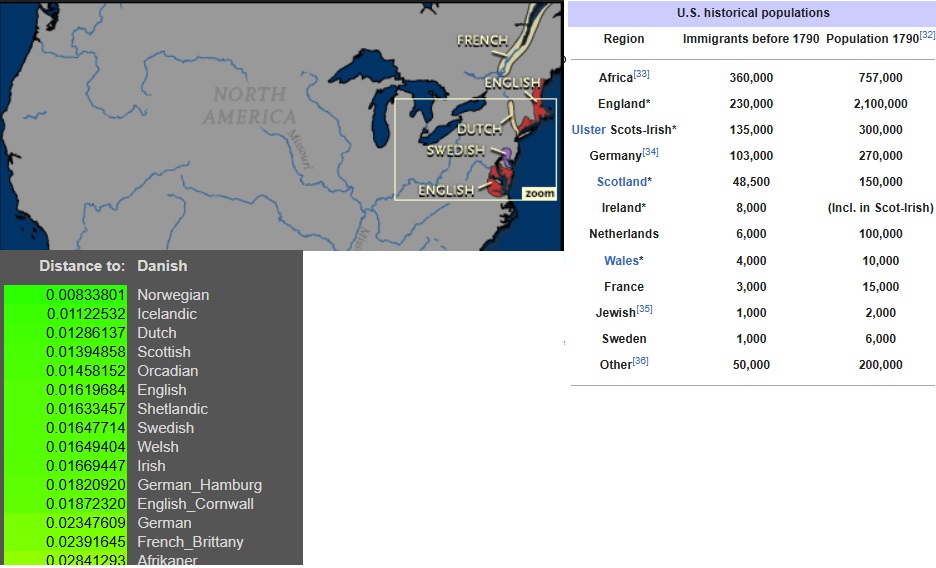Select the Orcadian row in distance list
The width and height of the screenshot is (936, 568).
click(153, 371)
